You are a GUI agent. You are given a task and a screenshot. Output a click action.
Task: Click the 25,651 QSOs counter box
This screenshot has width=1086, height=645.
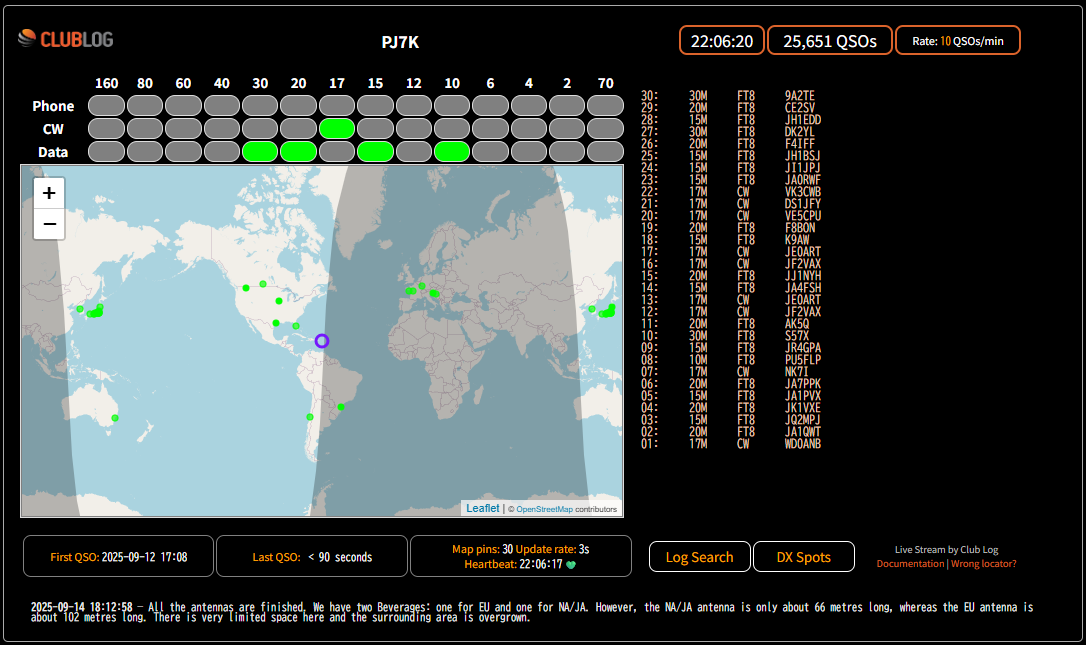tap(829, 41)
